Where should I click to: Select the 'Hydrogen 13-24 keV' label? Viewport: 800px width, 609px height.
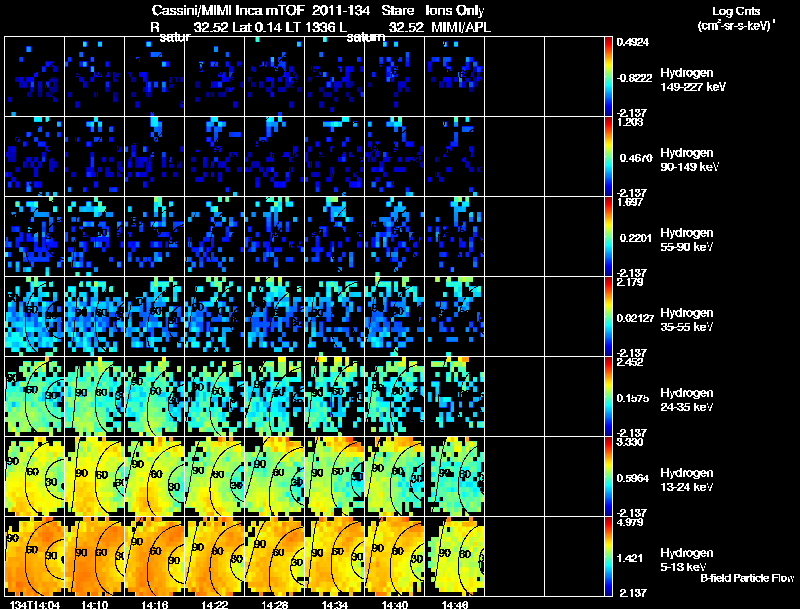(687, 480)
